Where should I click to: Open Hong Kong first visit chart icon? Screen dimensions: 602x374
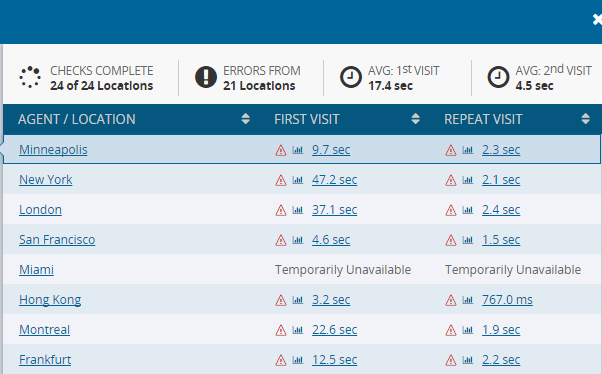click(298, 300)
